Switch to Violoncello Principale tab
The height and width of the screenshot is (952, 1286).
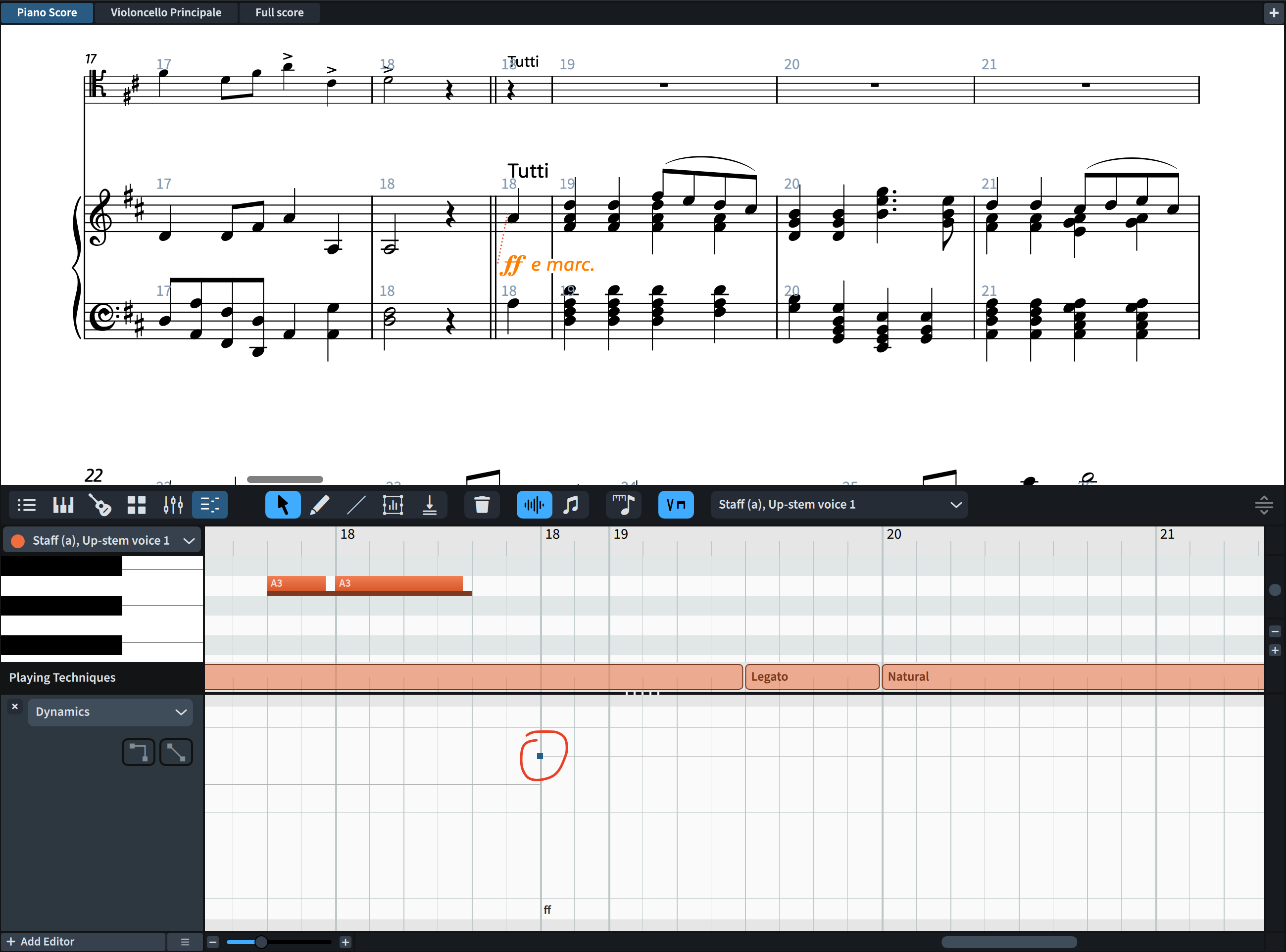point(165,12)
